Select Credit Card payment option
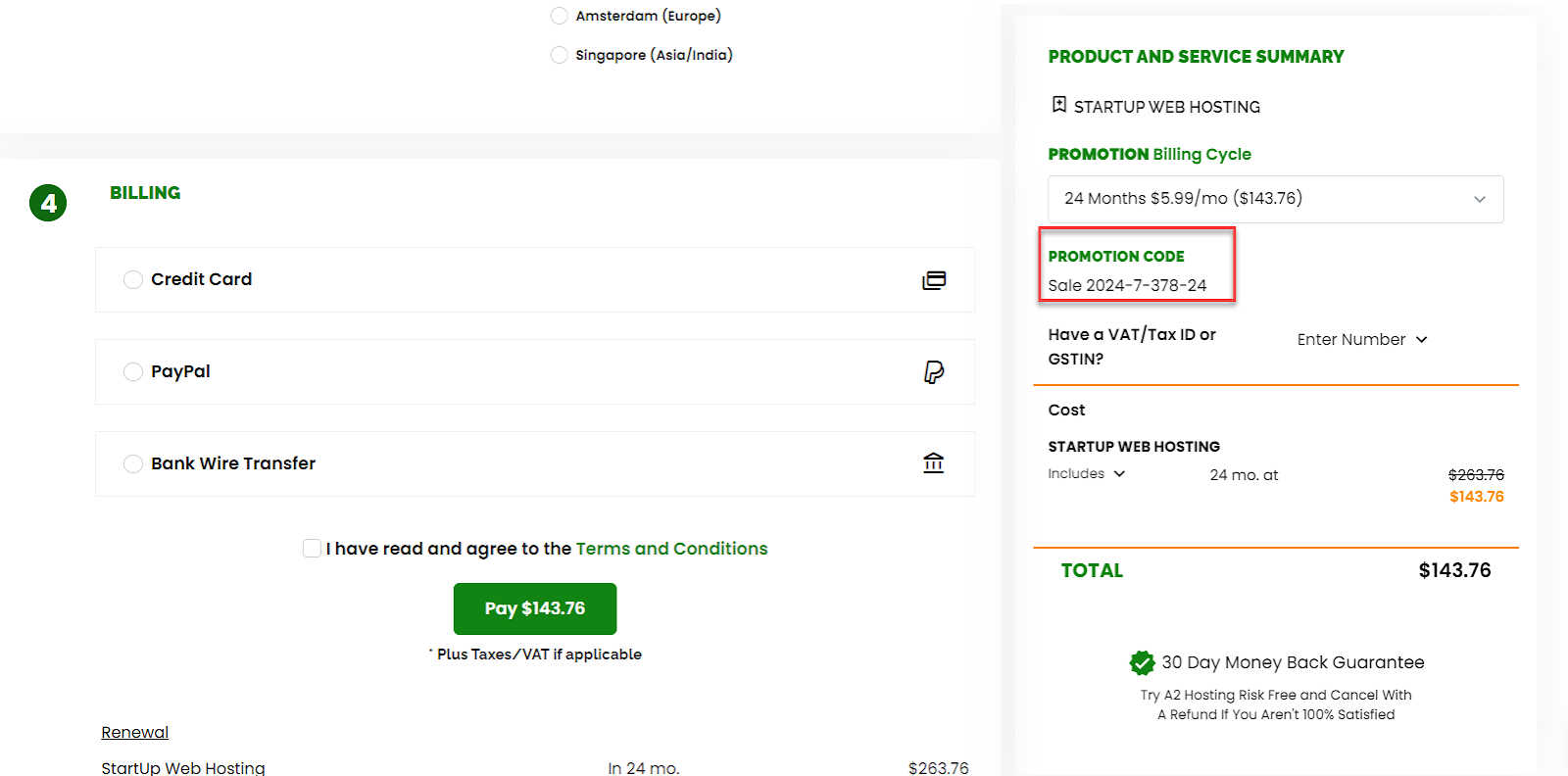1568x776 pixels. [x=133, y=279]
